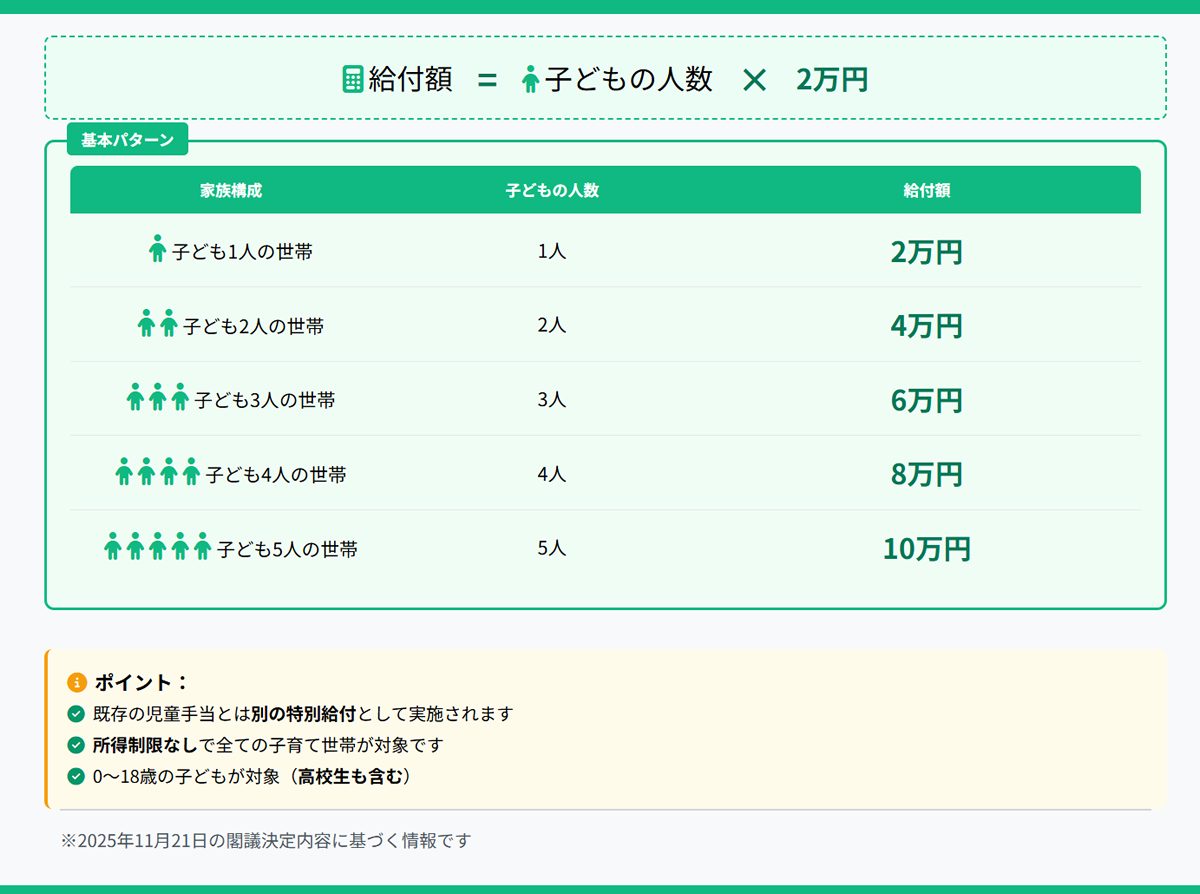Click checkmark beside 別の特別給付 line
The image size is (1200, 894).
coord(76,714)
